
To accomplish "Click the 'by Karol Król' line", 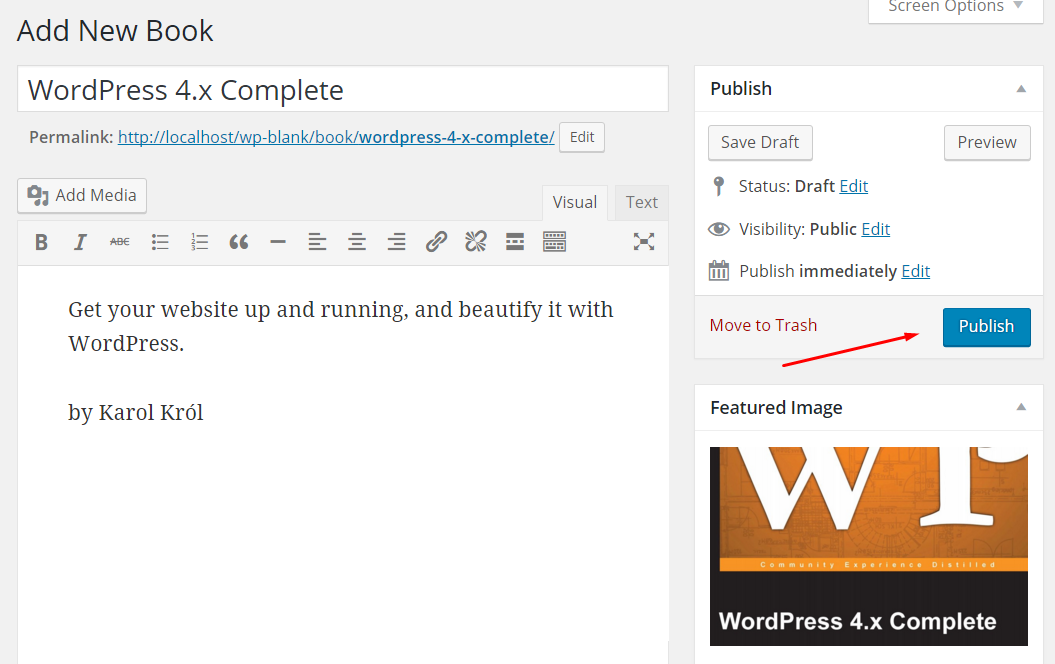I will (x=135, y=412).
